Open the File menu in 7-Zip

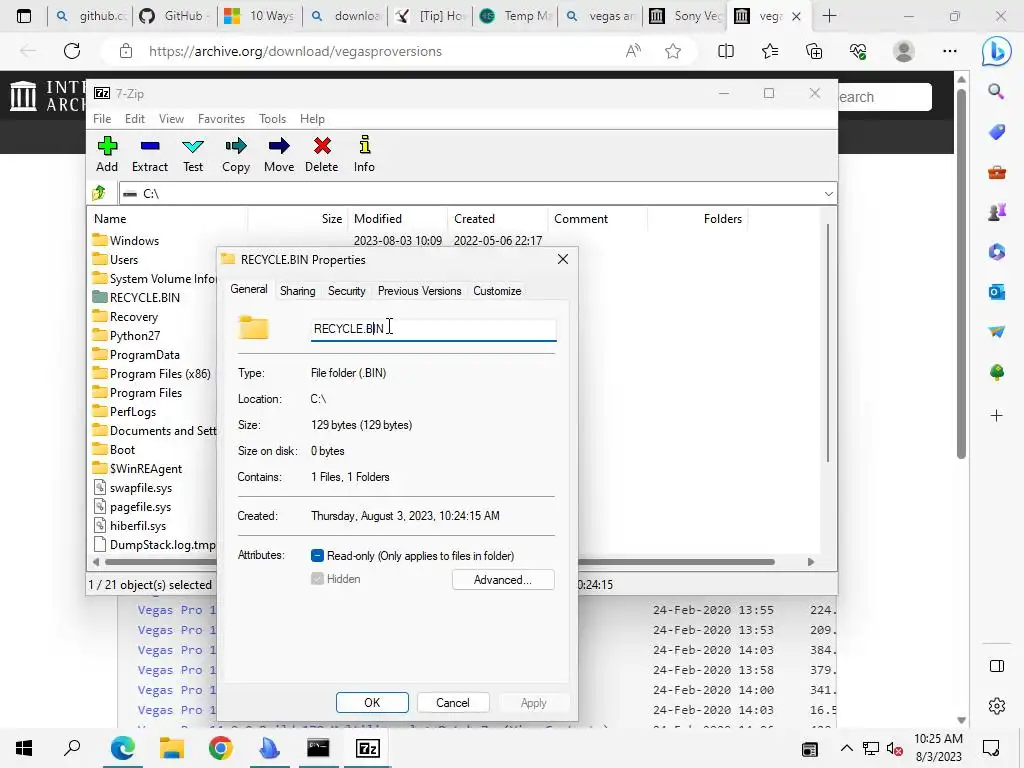102,119
